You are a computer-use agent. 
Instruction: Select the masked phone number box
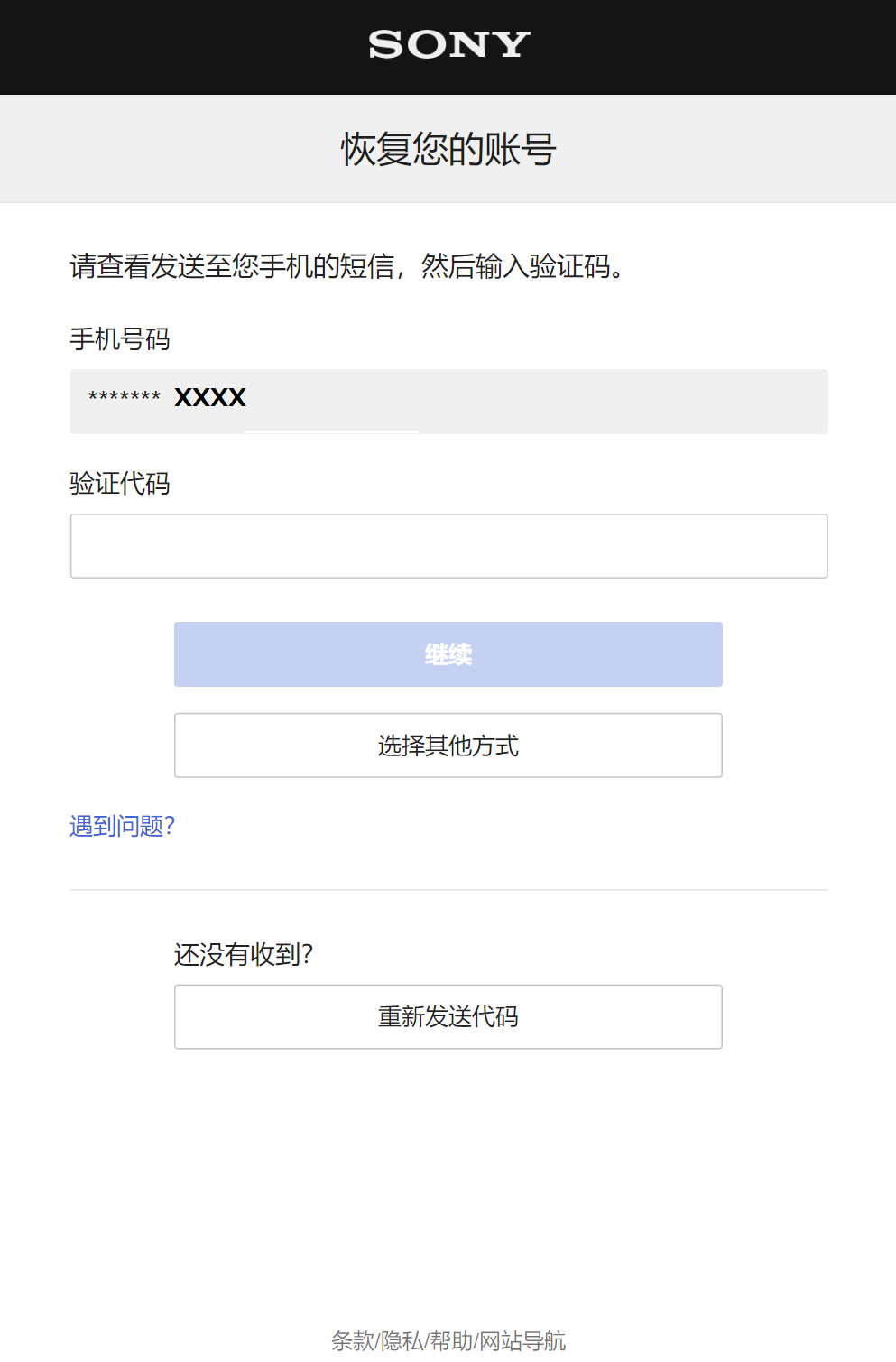(448, 402)
